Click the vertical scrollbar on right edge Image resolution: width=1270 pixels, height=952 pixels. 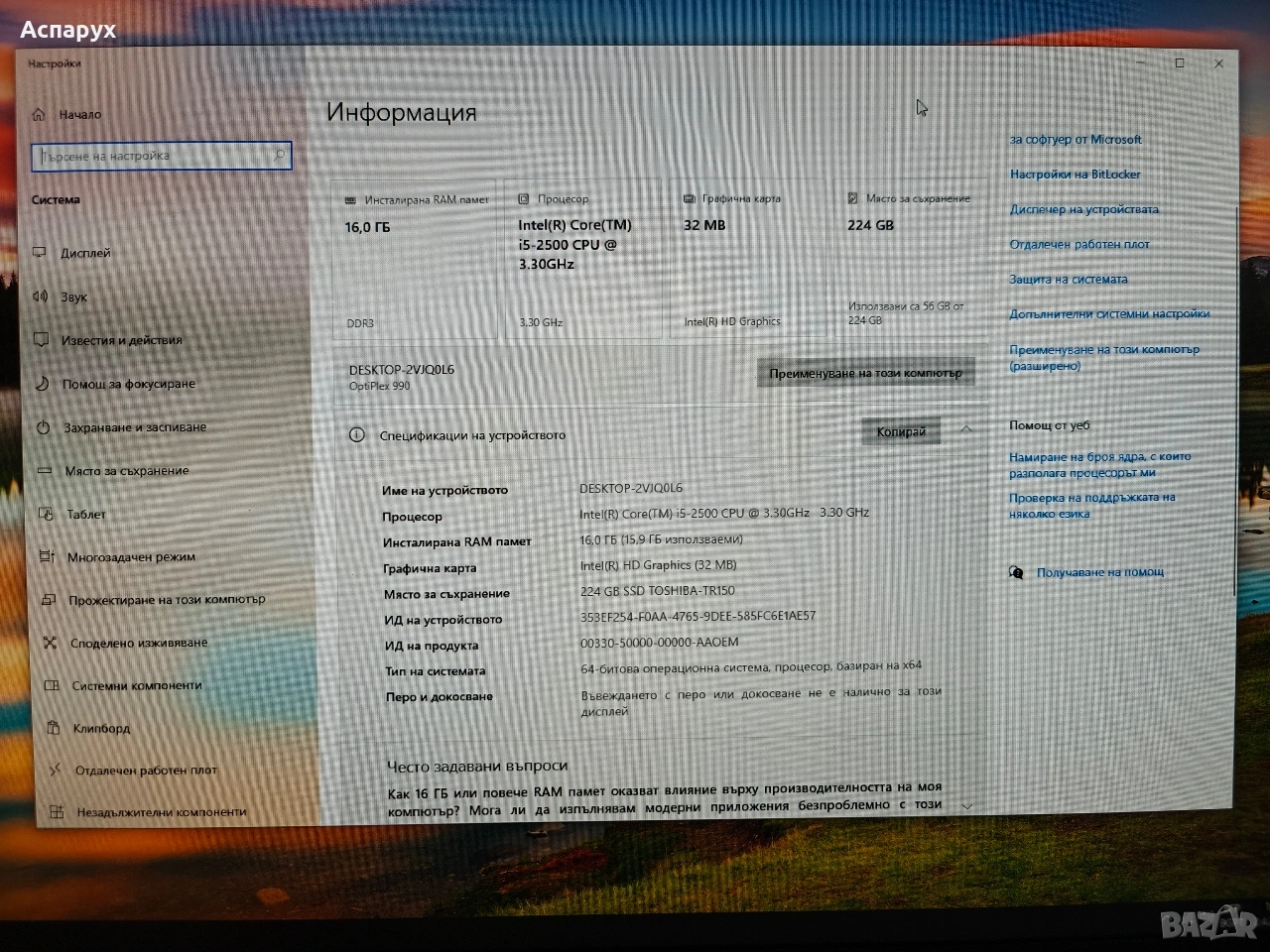[x=1235, y=397]
